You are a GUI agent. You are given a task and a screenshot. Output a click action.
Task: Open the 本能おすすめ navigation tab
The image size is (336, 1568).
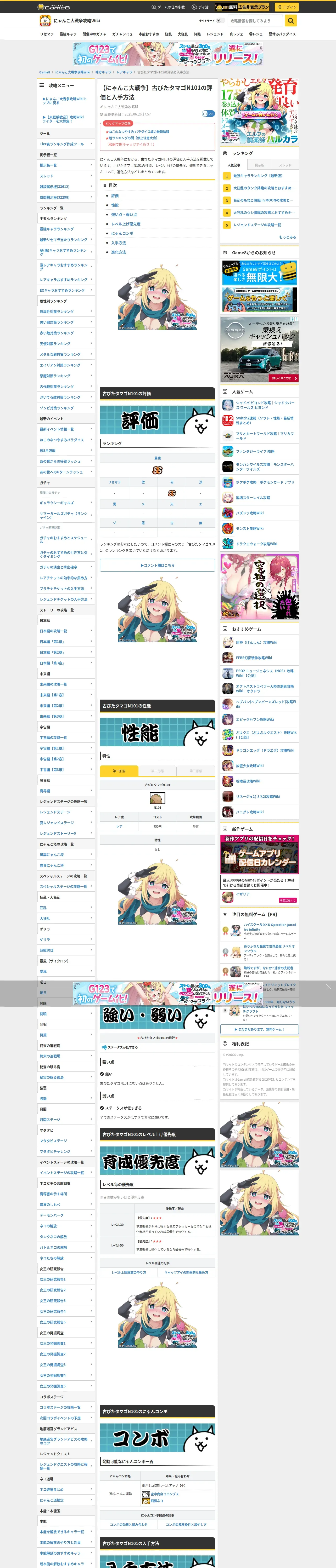click(149, 34)
